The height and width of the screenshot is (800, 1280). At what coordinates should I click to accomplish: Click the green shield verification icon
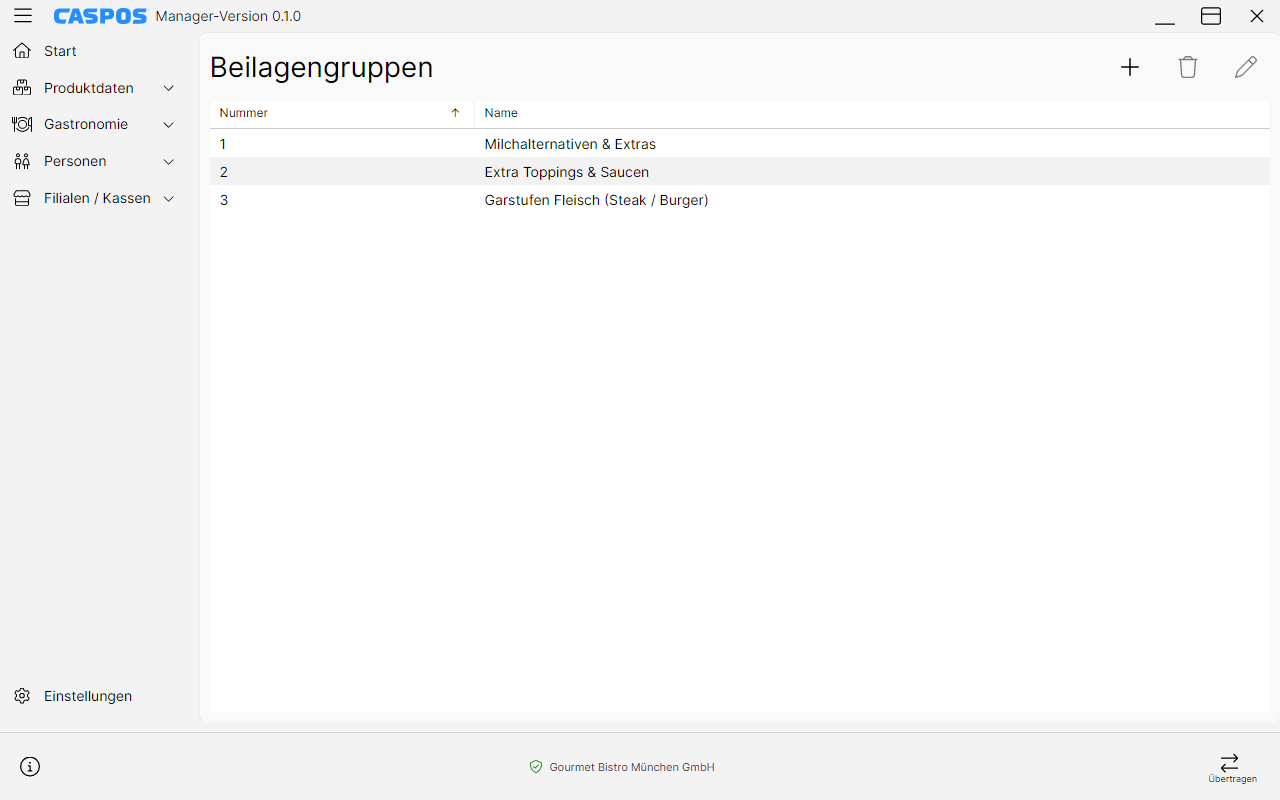pos(536,767)
